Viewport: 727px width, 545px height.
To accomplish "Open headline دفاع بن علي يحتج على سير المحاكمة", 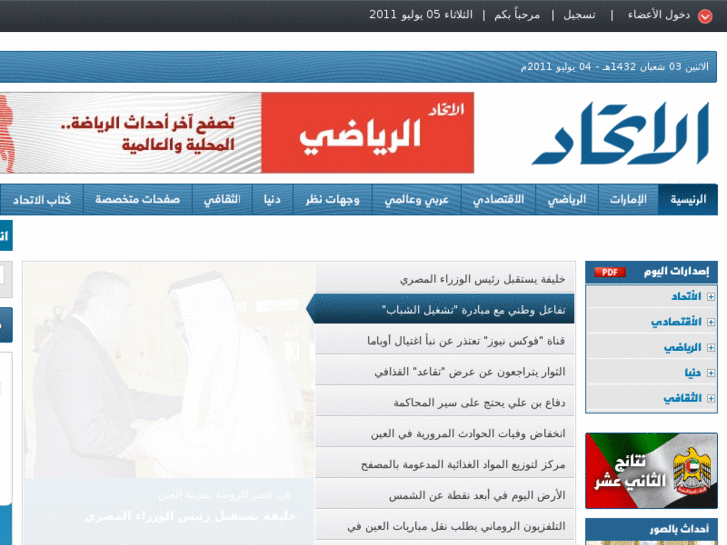I will click(x=445, y=403).
